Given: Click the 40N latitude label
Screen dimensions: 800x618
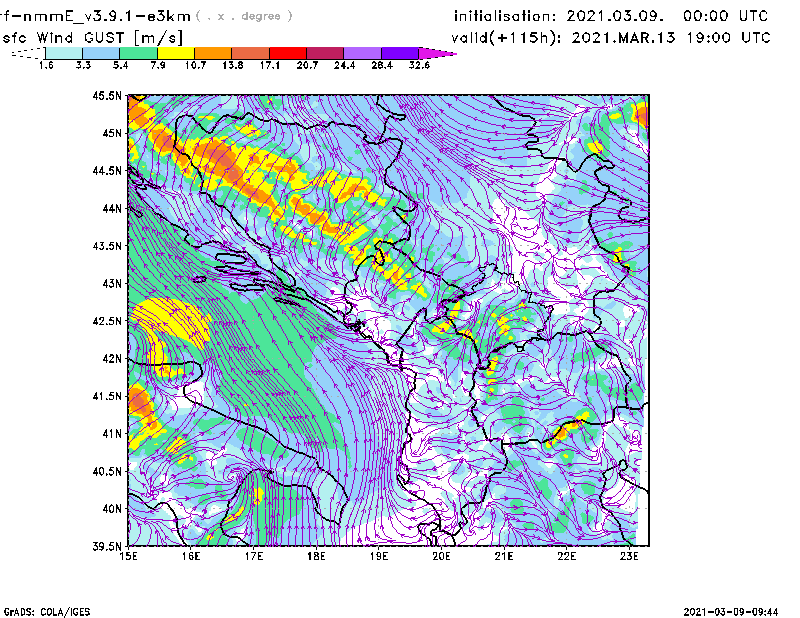Looking at the screenshot, I should click(112, 509).
